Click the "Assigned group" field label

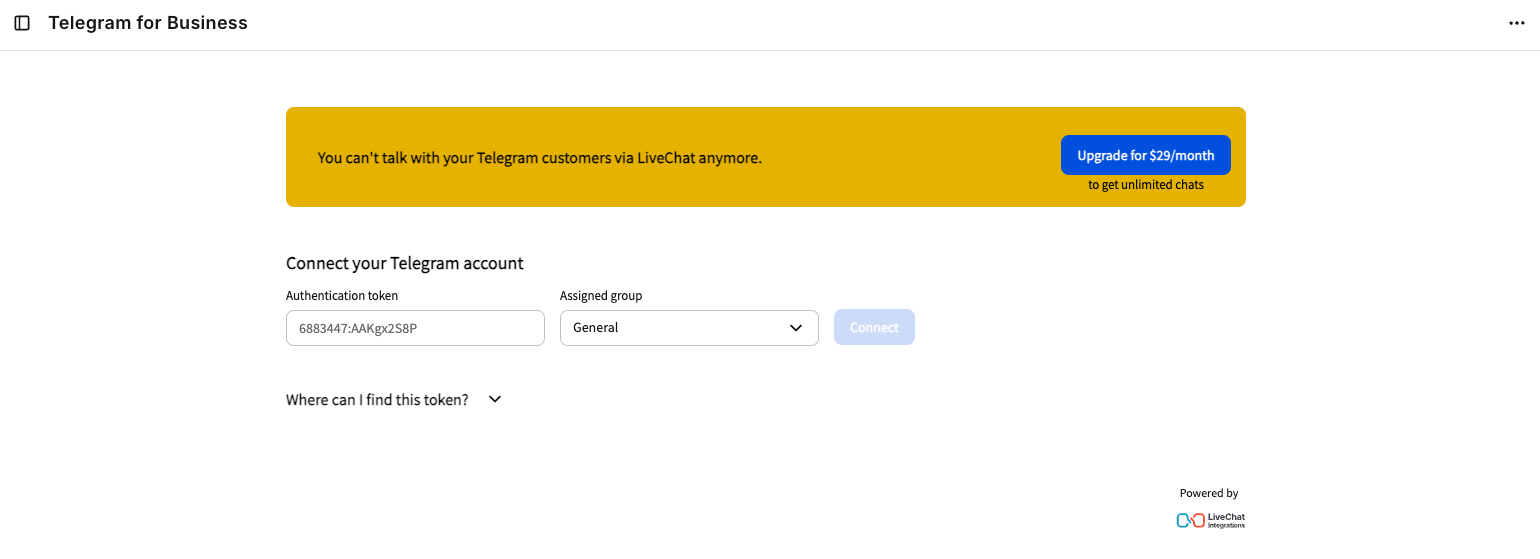tap(601, 296)
